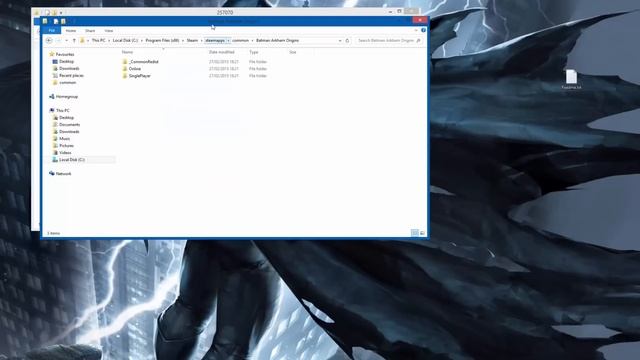
Task: Select the SinglePlayer folder
Action: pyautogui.click(x=140, y=76)
